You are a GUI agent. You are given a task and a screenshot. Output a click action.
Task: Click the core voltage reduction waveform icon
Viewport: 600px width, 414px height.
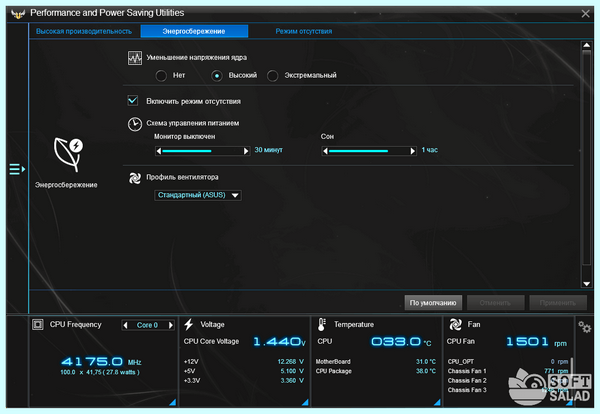coord(135,58)
